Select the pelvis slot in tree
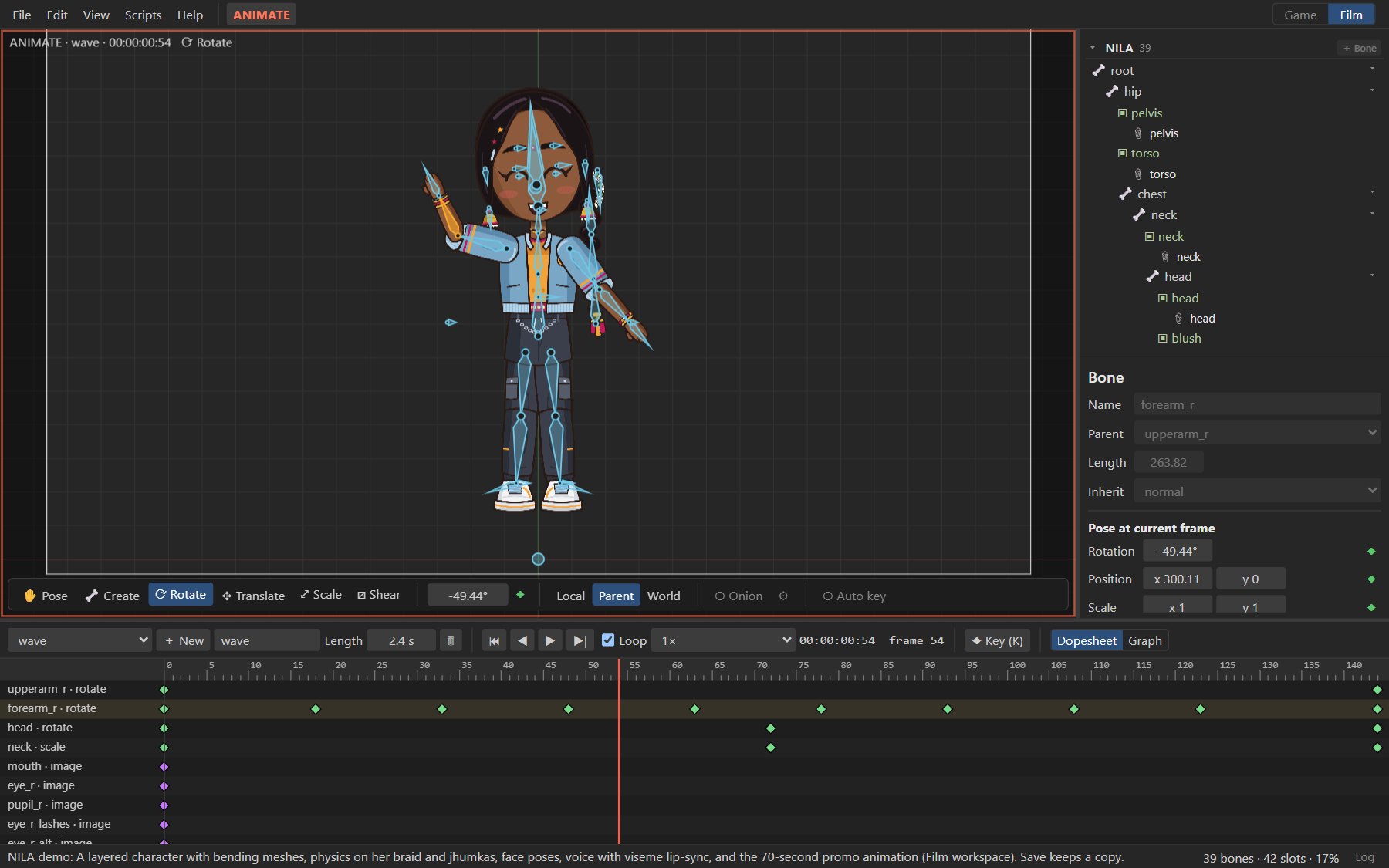 [x=1146, y=113]
